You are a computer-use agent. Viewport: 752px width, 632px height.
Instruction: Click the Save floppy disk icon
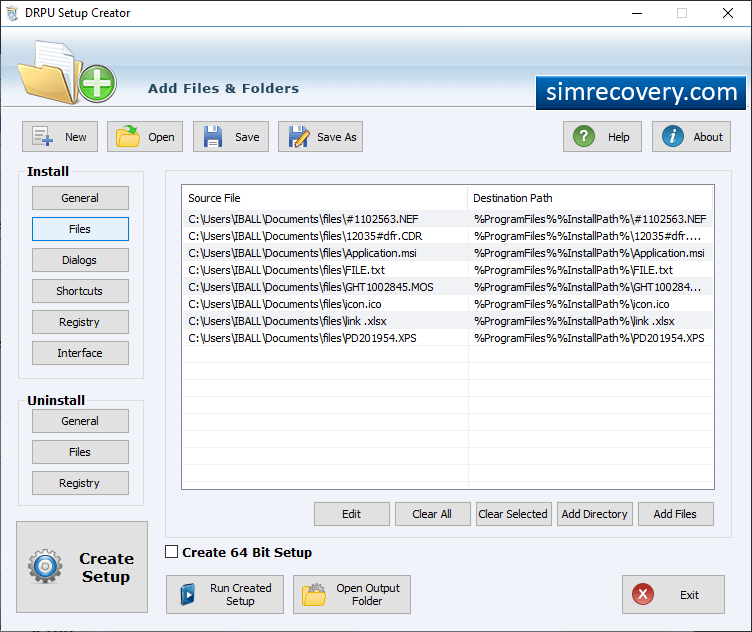click(213, 137)
